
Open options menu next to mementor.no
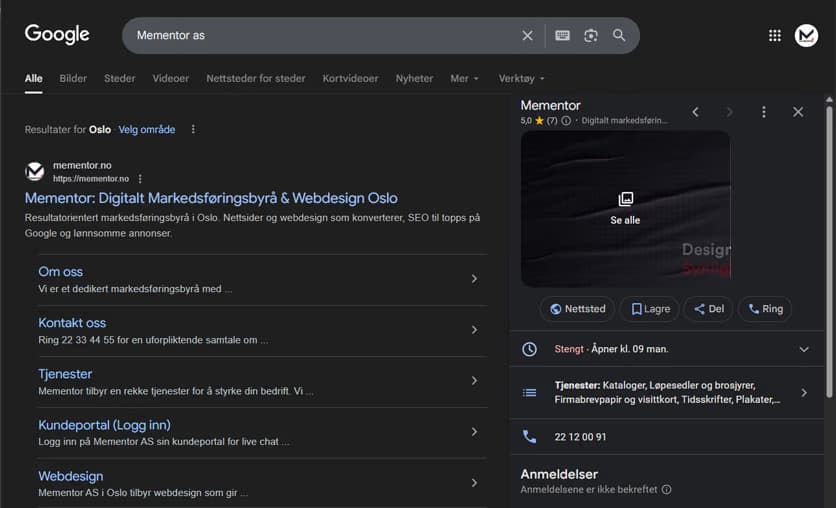(x=140, y=179)
